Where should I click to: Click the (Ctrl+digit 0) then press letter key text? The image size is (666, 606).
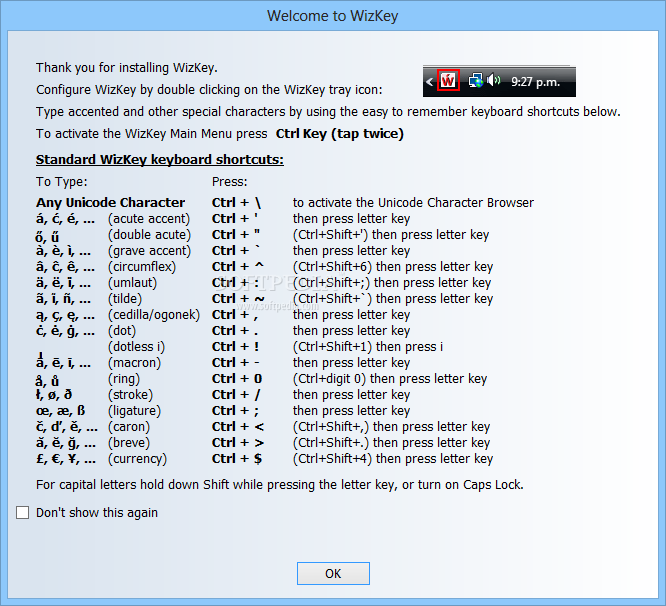tap(390, 379)
